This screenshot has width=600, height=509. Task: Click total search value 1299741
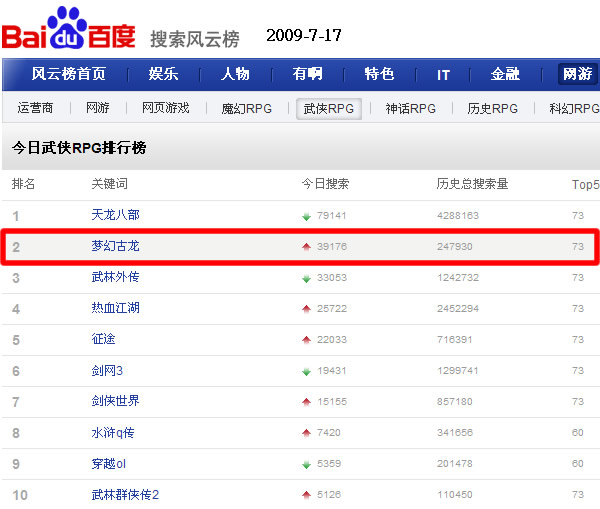458,370
